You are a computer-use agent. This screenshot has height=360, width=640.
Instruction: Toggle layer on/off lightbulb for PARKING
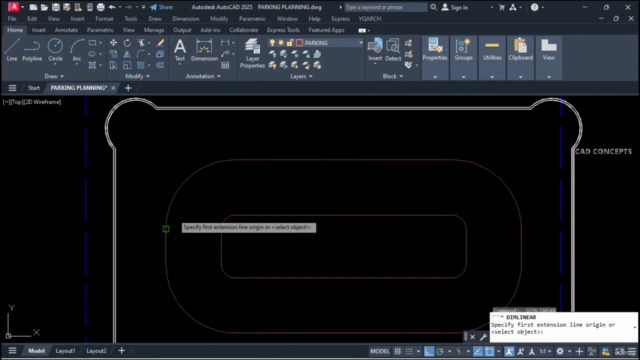272,43
